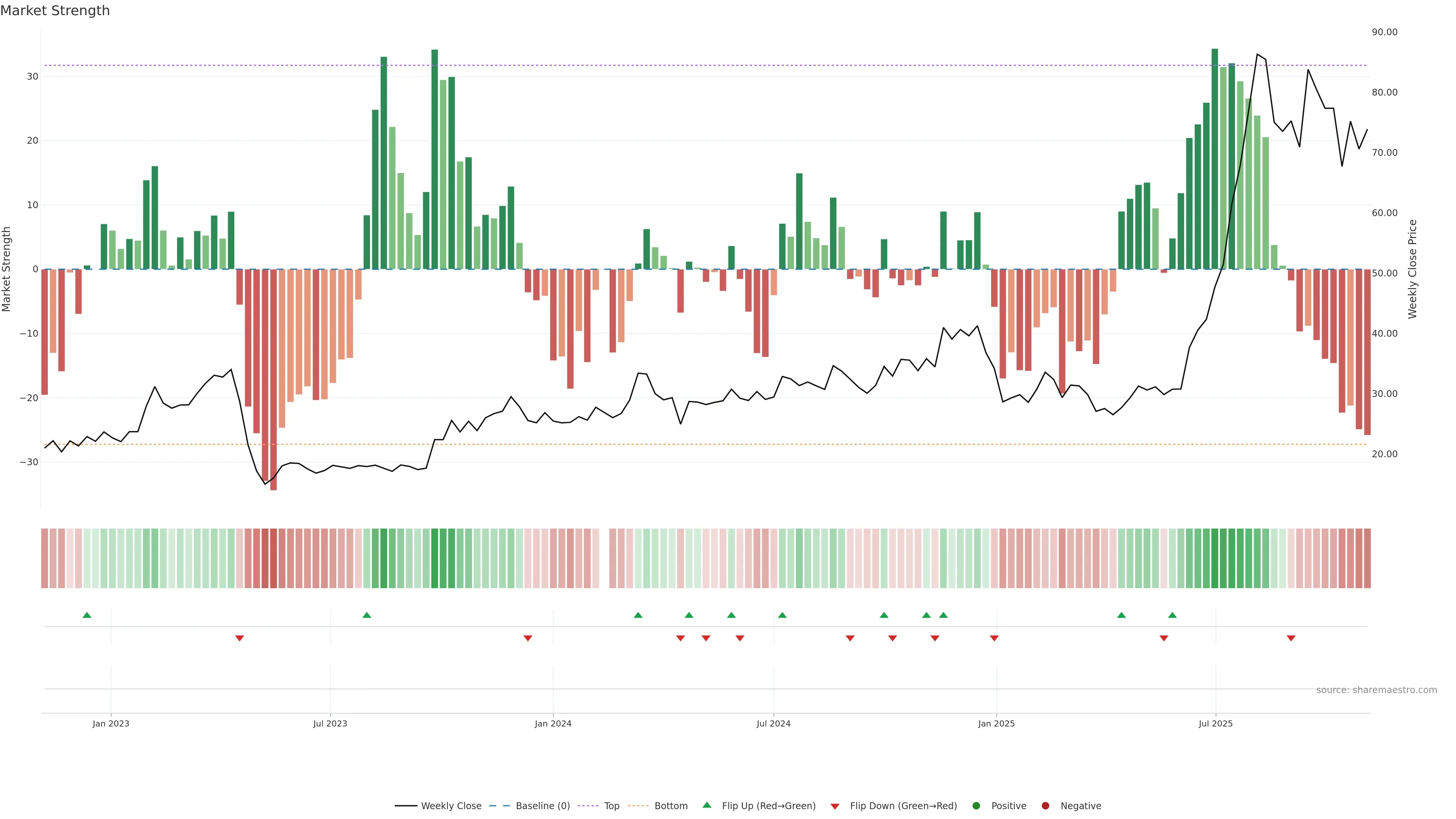Click the source: sharemaestro.com text
The width and height of the screenshot is (1456, 819).
(1376, 690)
